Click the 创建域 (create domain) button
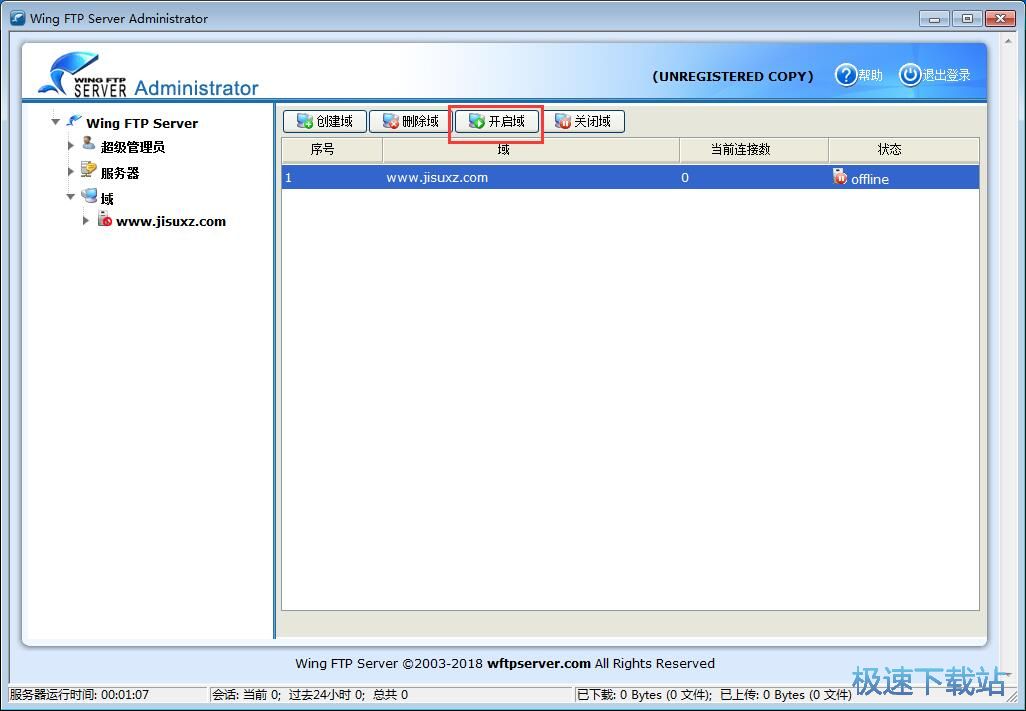Viewport: 1026px width, 711px height. [325, 121]
